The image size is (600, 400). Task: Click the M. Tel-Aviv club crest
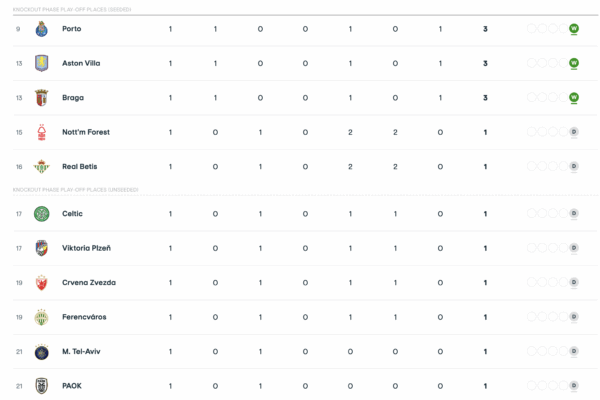[x=41, y=351]
